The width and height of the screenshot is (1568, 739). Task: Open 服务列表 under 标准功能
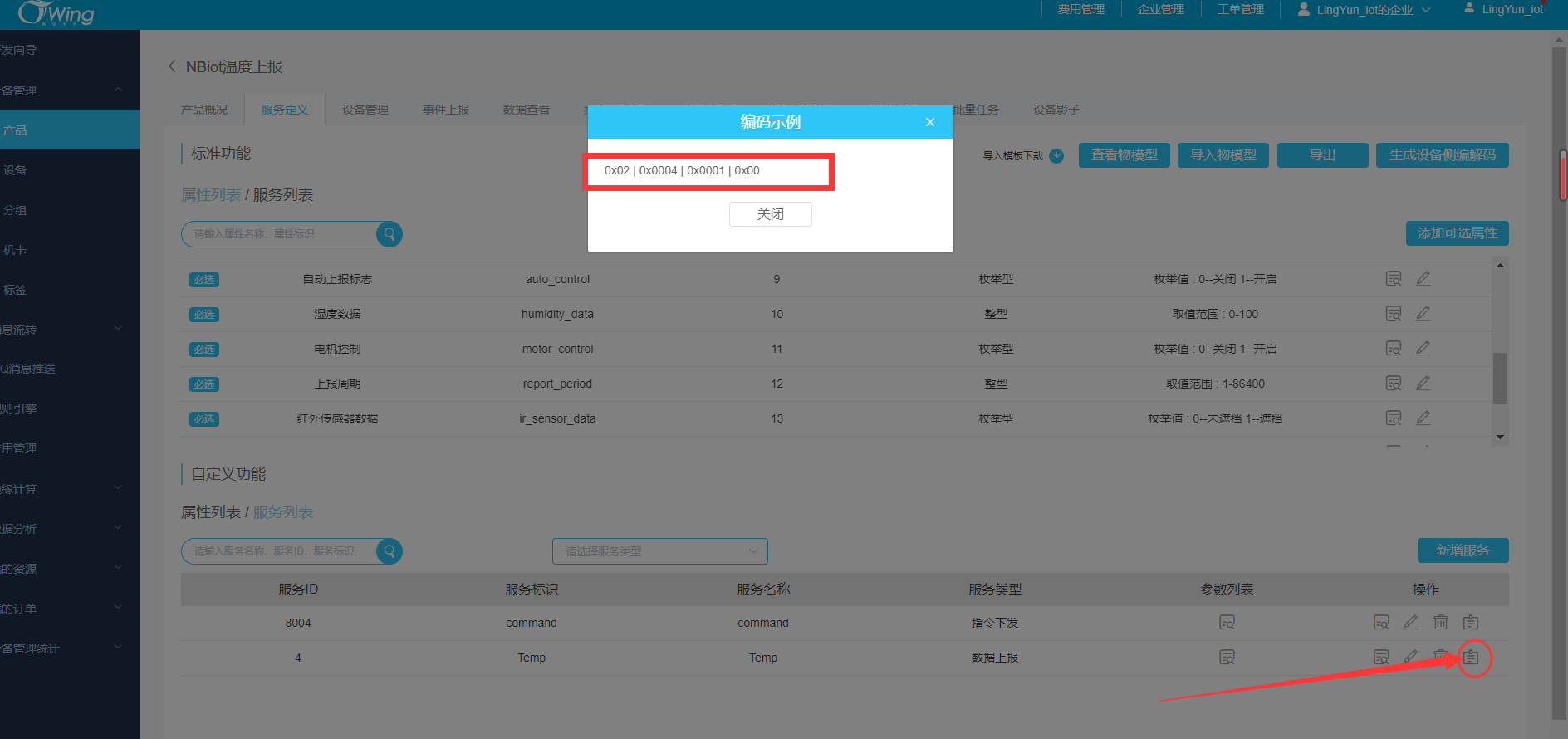tap(283, 195)
